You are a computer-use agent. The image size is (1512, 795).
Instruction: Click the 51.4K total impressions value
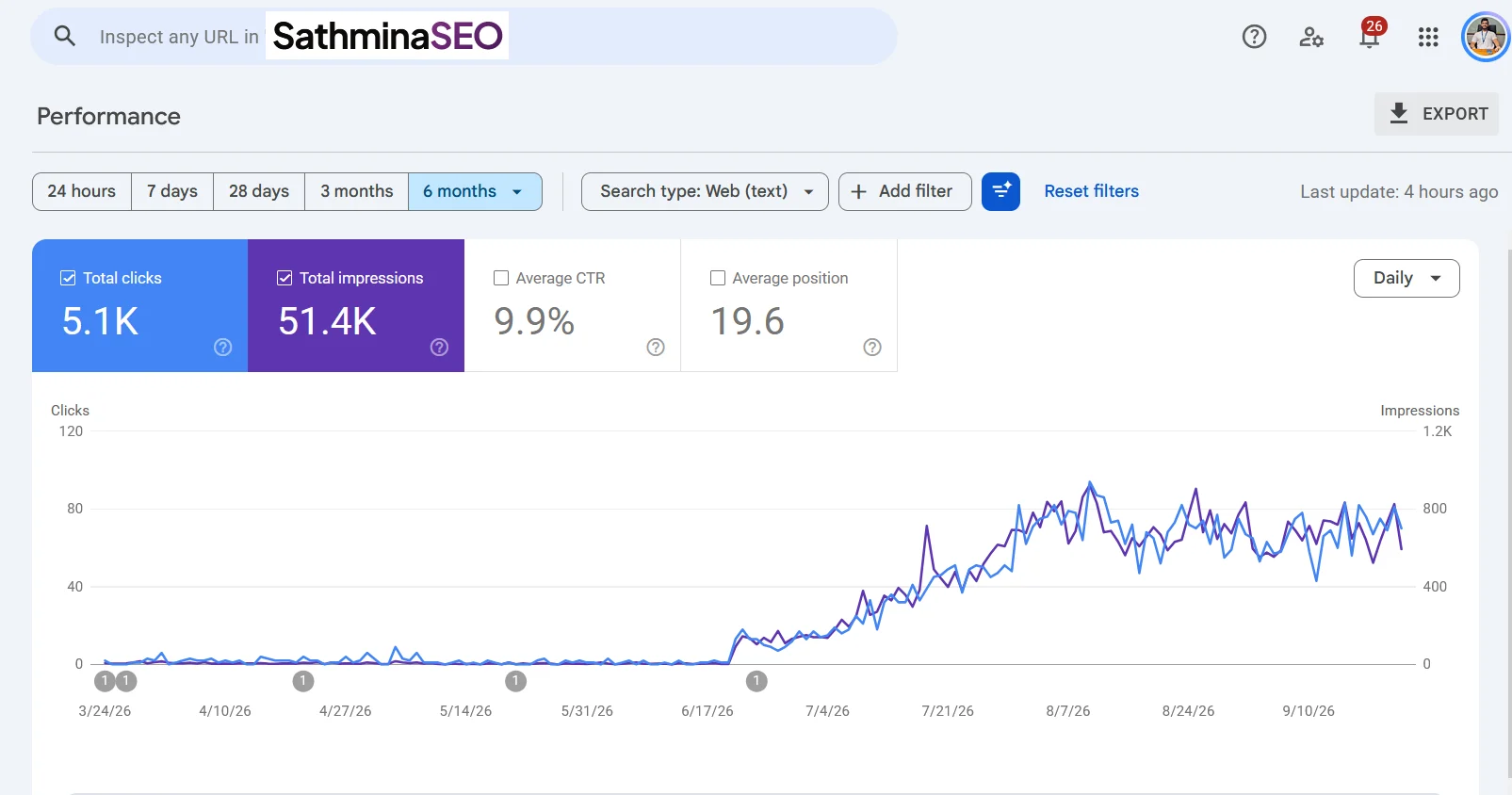click(x=327, y=321)
